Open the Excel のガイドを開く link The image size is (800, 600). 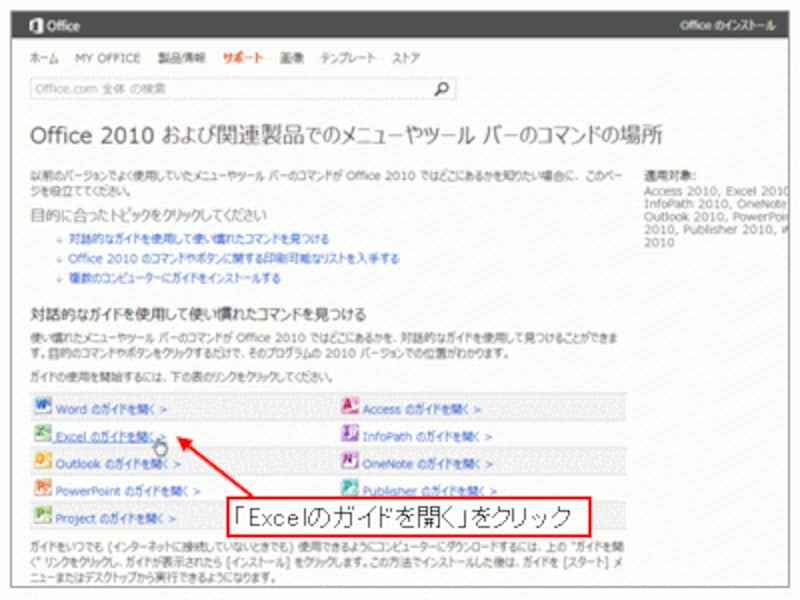point(111,437)
